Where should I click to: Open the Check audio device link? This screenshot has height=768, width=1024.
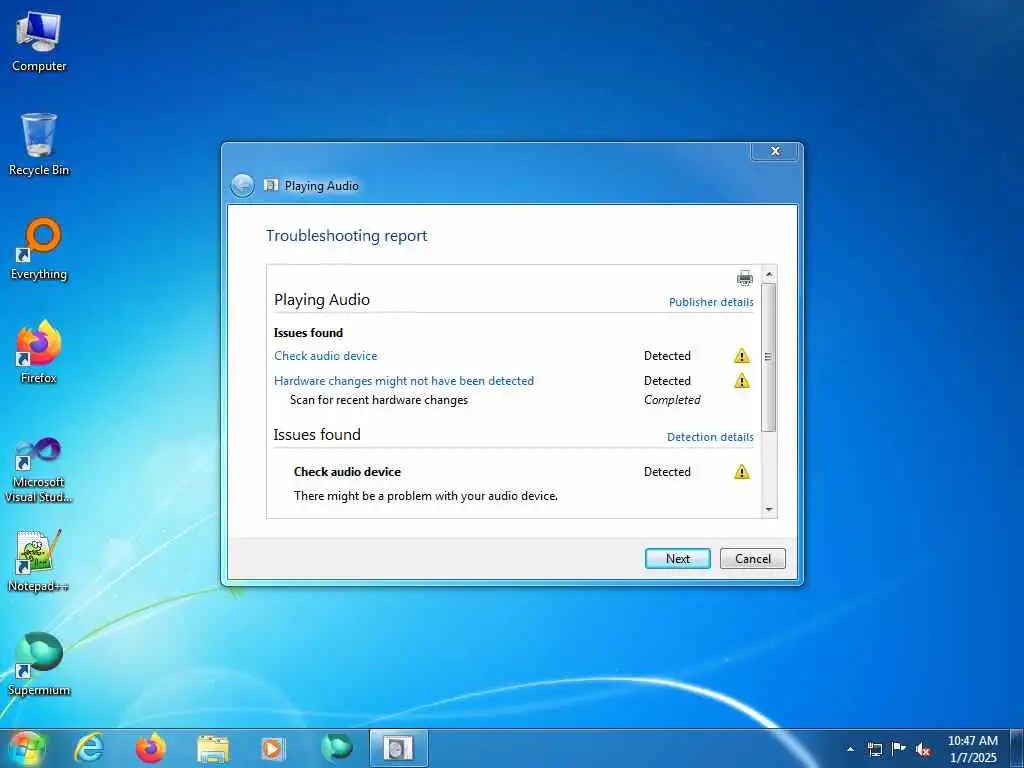(x=326, y=356)
